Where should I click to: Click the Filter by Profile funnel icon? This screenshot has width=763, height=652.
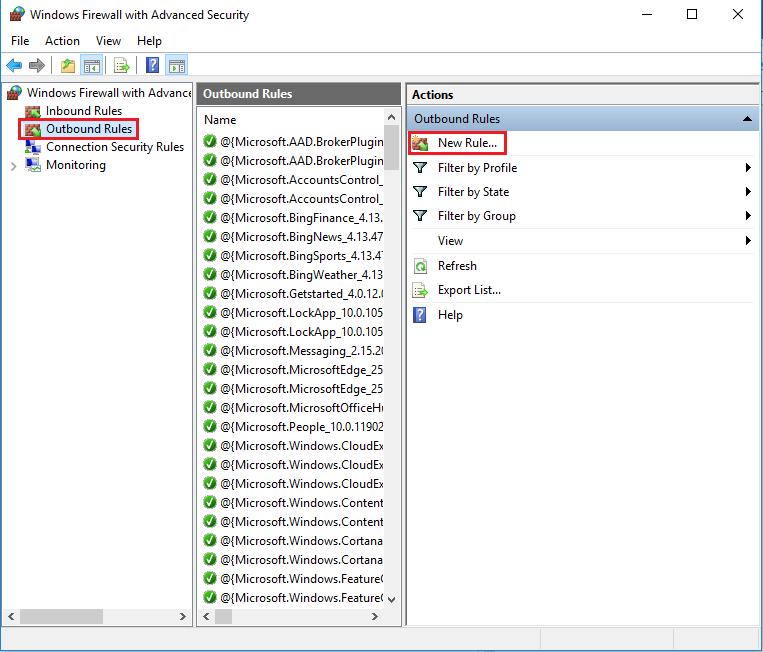click(420, 168)
